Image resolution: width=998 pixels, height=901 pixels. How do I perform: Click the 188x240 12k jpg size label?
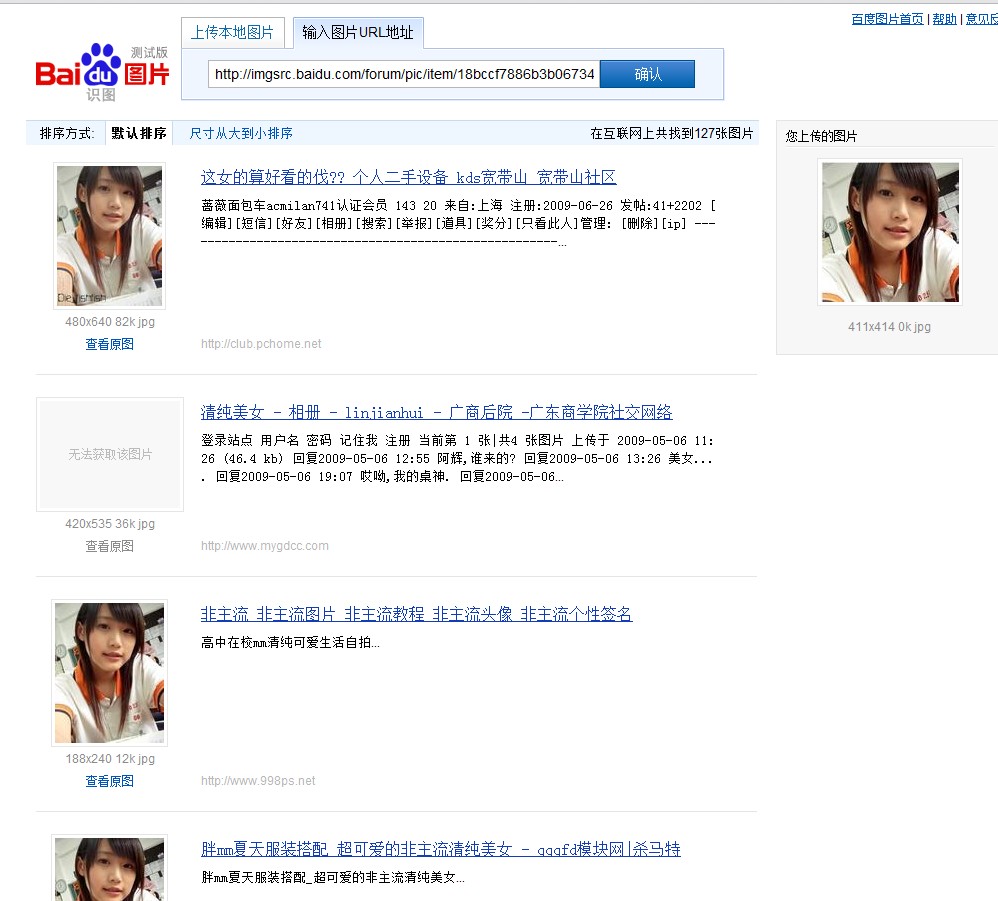pos(109,758)
